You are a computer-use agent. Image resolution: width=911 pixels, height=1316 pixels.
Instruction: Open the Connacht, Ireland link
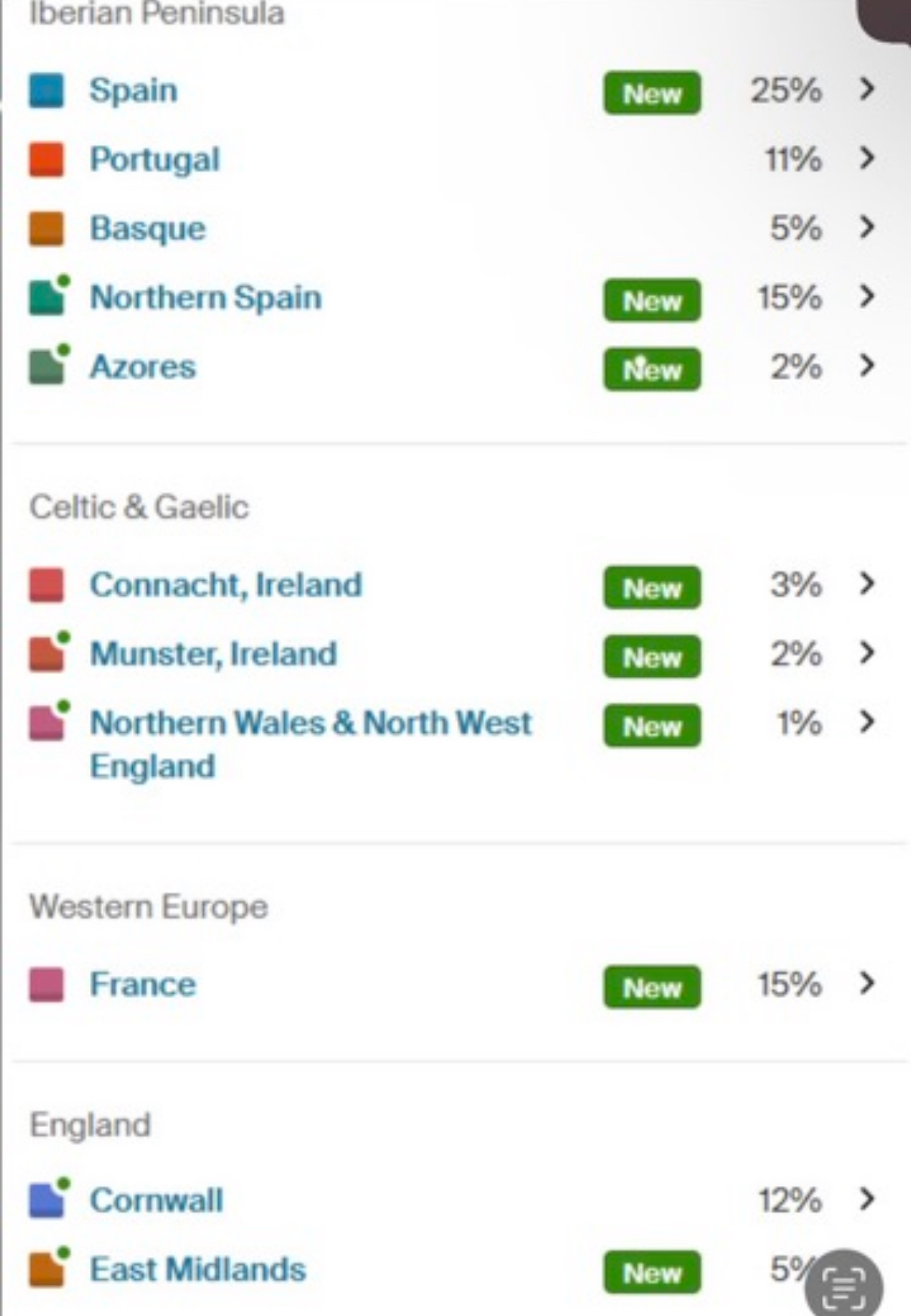[226, 585]
